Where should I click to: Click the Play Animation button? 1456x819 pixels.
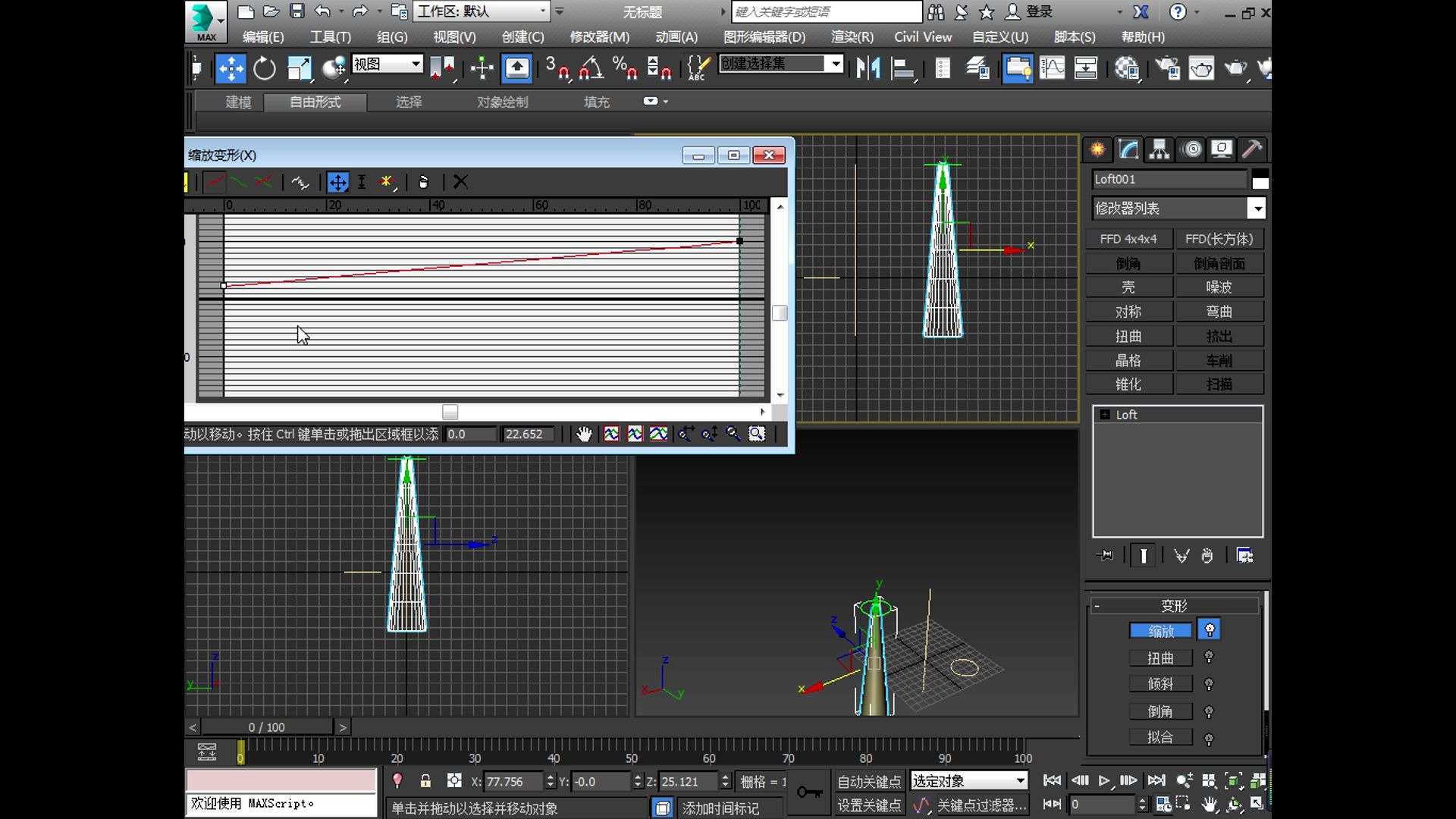pos(1104,780)
